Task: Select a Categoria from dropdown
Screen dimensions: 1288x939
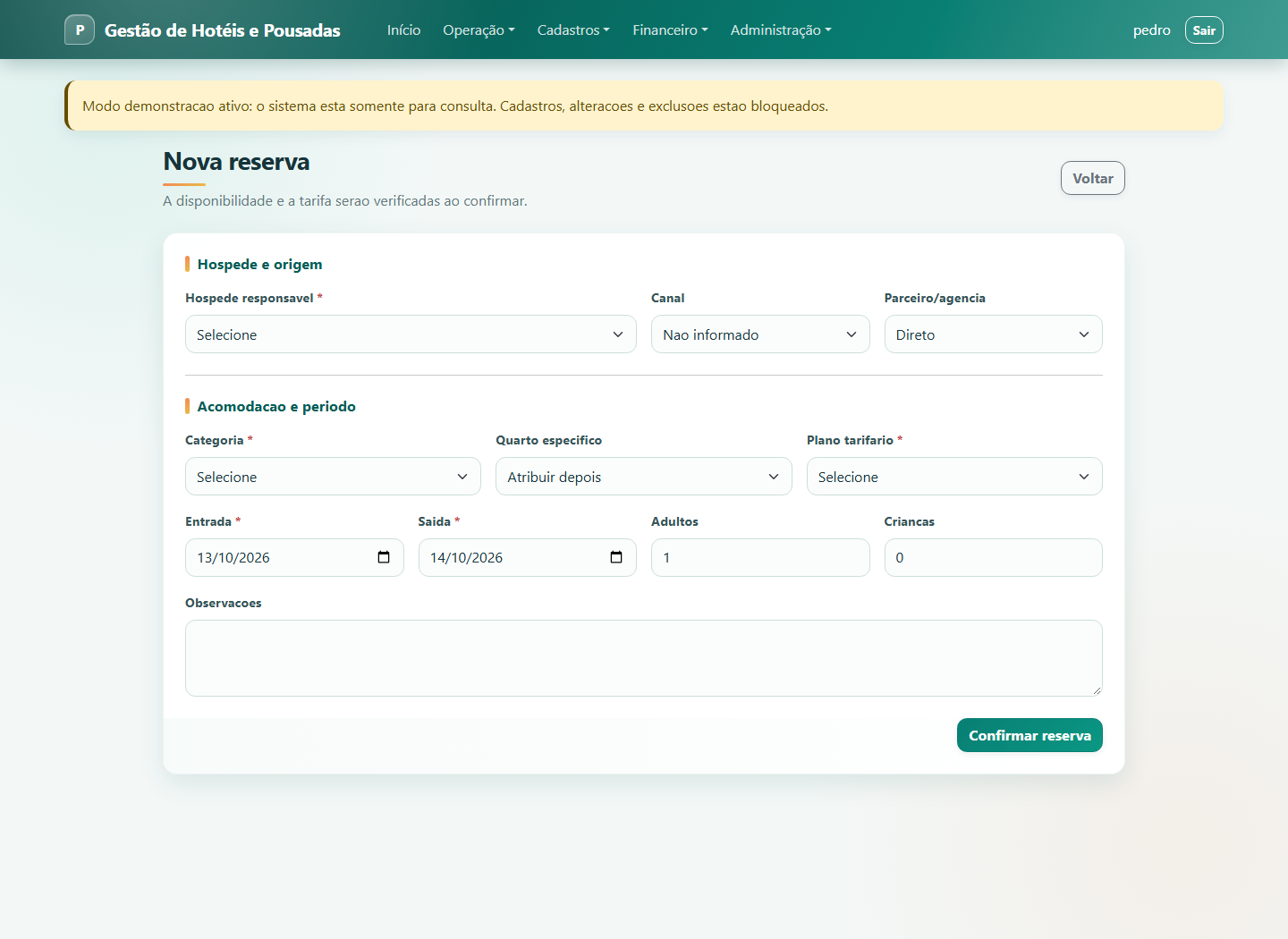Action: coord(333,477)
